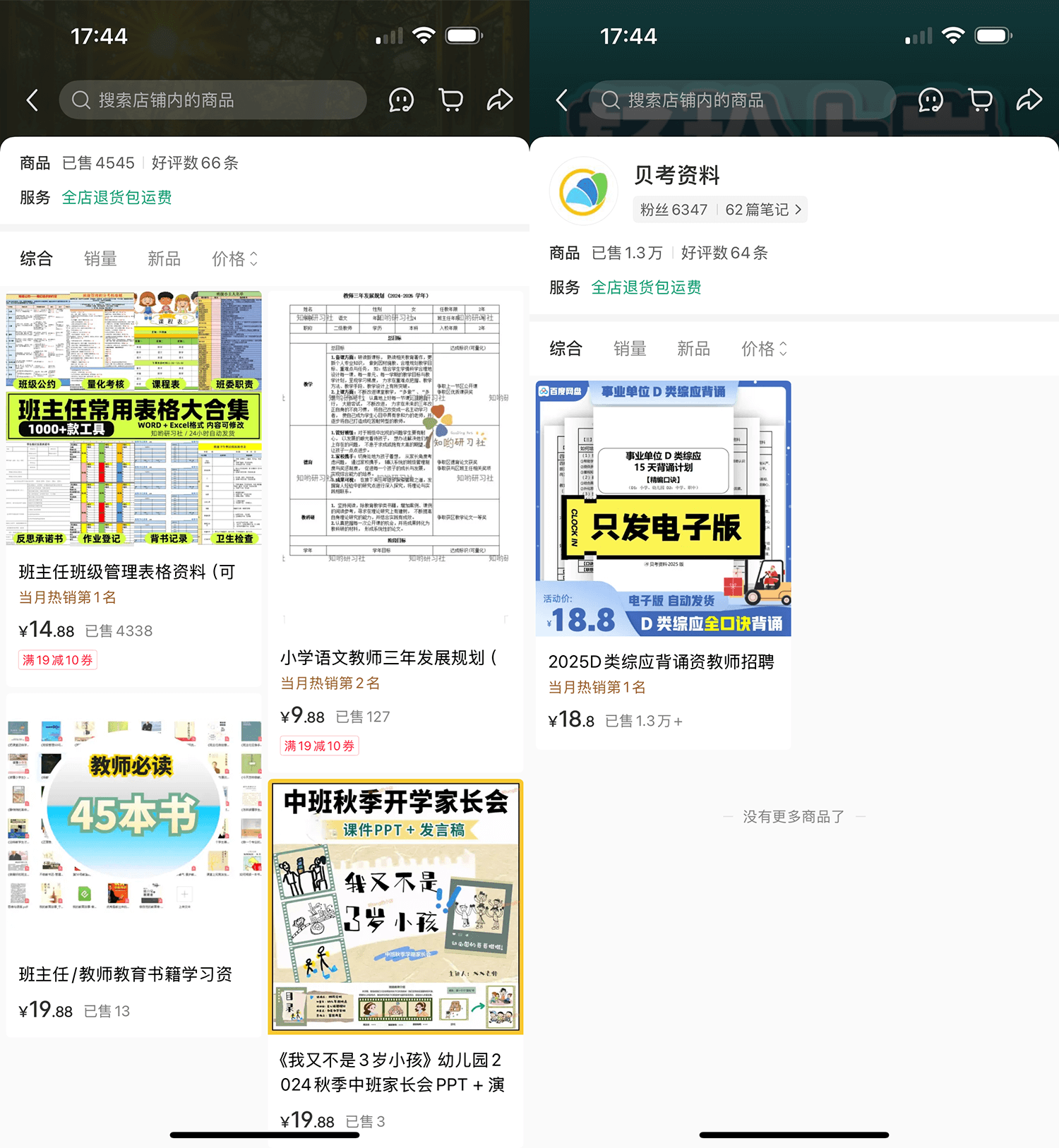Open 中班秋季开学家长会 product image
This screenshot has height=1148, width=1059.
395,907
